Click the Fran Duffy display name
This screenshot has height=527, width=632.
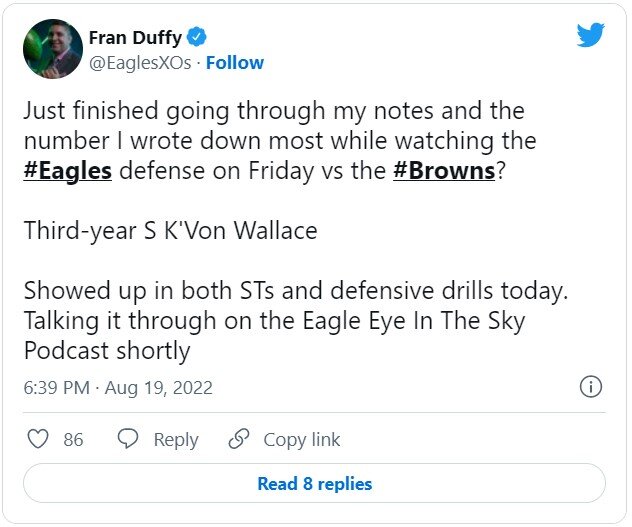click(135, 38)
